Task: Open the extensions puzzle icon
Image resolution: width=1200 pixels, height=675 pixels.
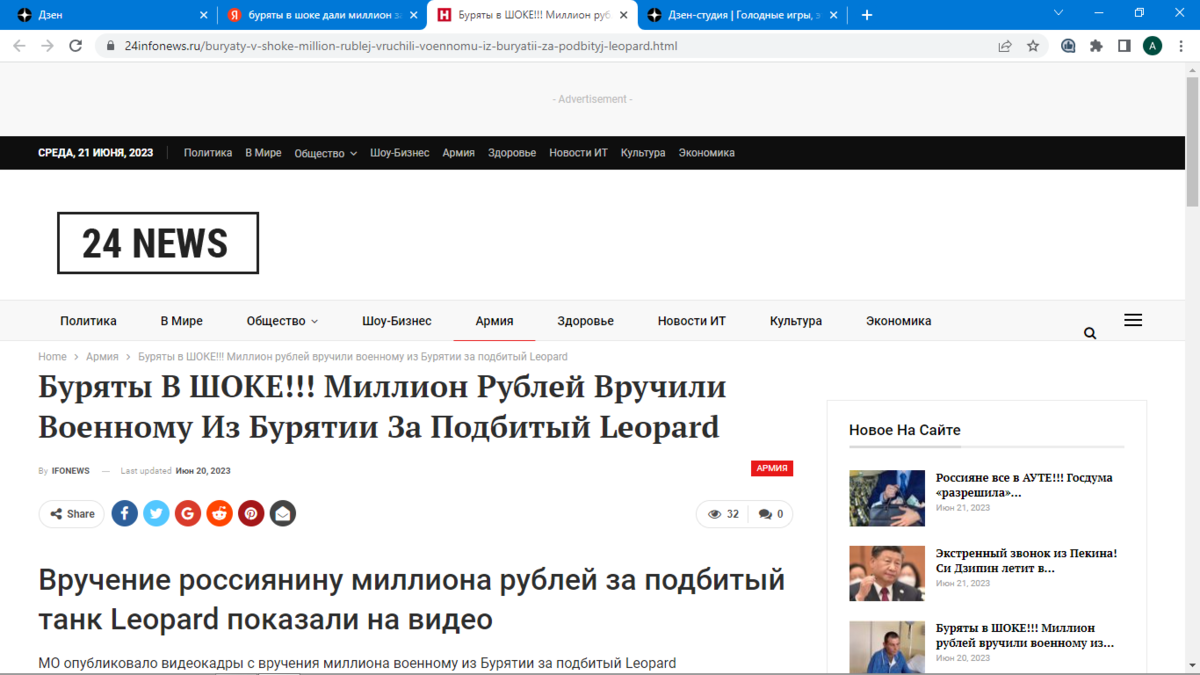Action: [x=1096, y=46]
